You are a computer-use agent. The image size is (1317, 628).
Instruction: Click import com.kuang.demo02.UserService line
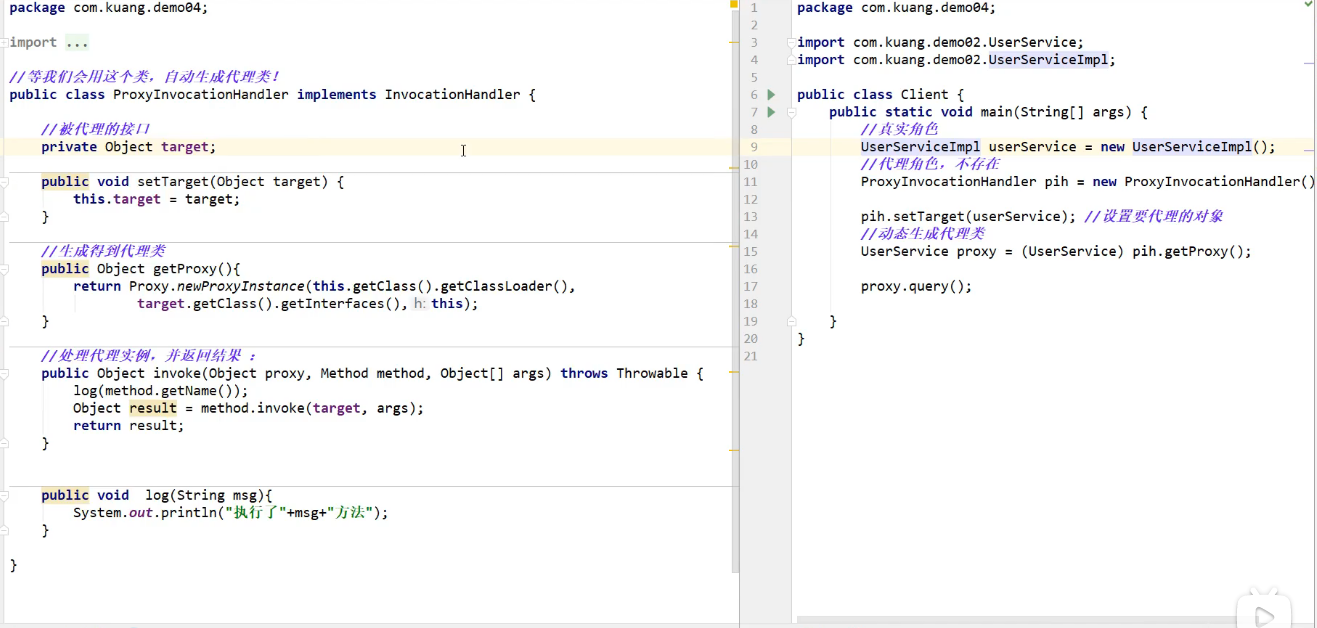941,43
